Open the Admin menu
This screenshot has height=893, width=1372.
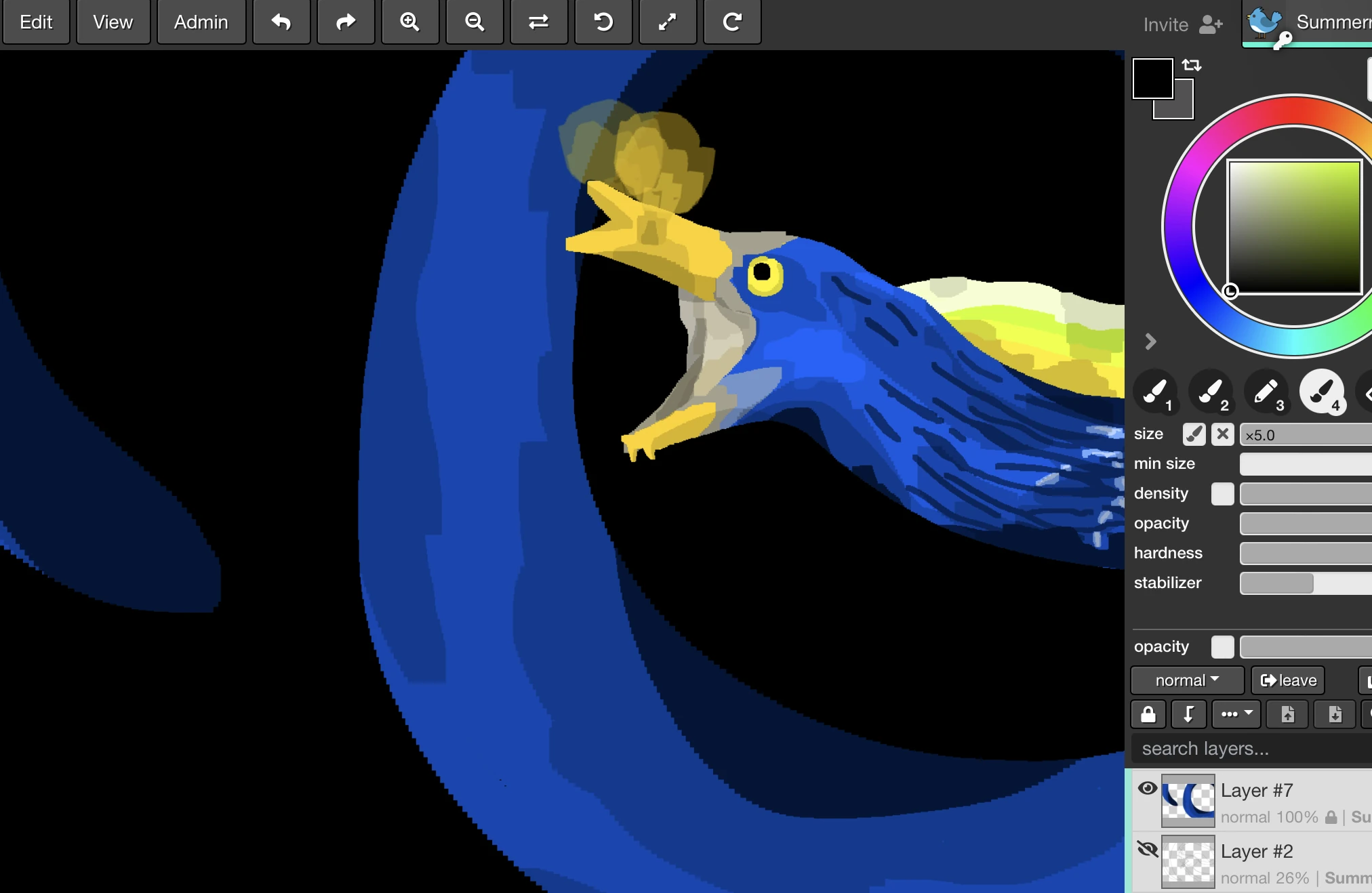coord(200,22)
